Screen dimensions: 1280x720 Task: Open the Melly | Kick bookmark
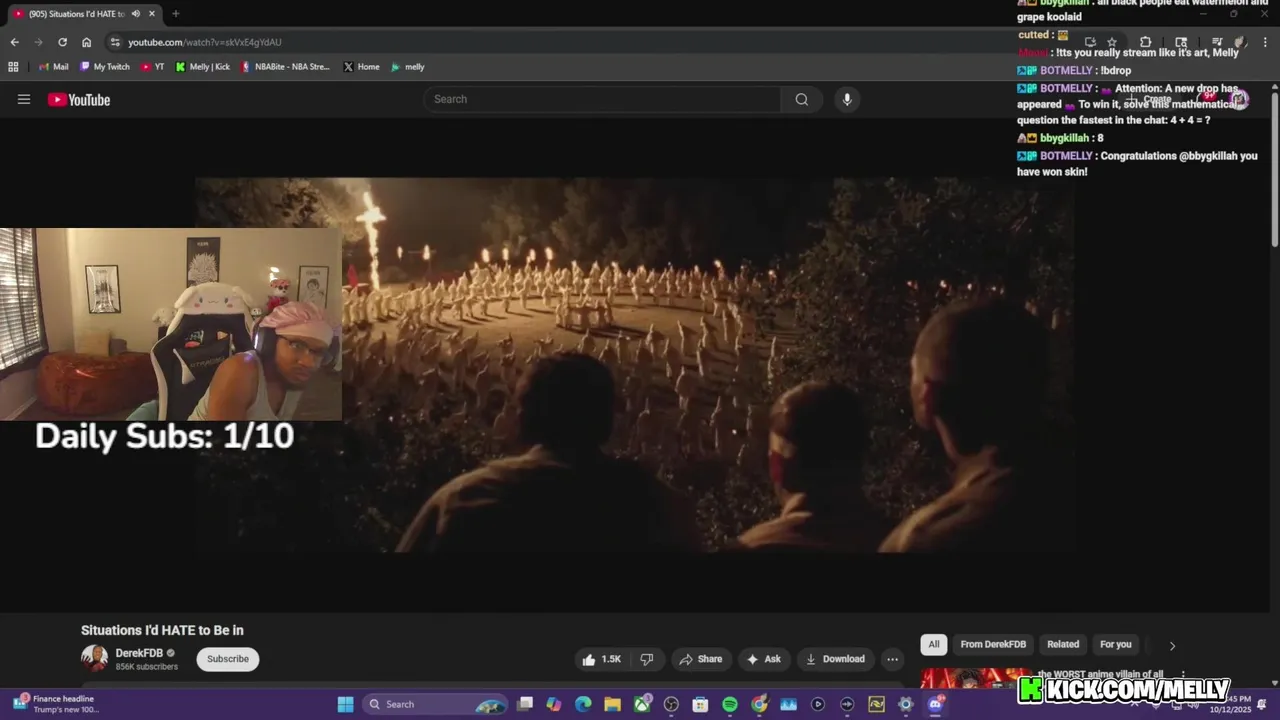pos(202,67)
